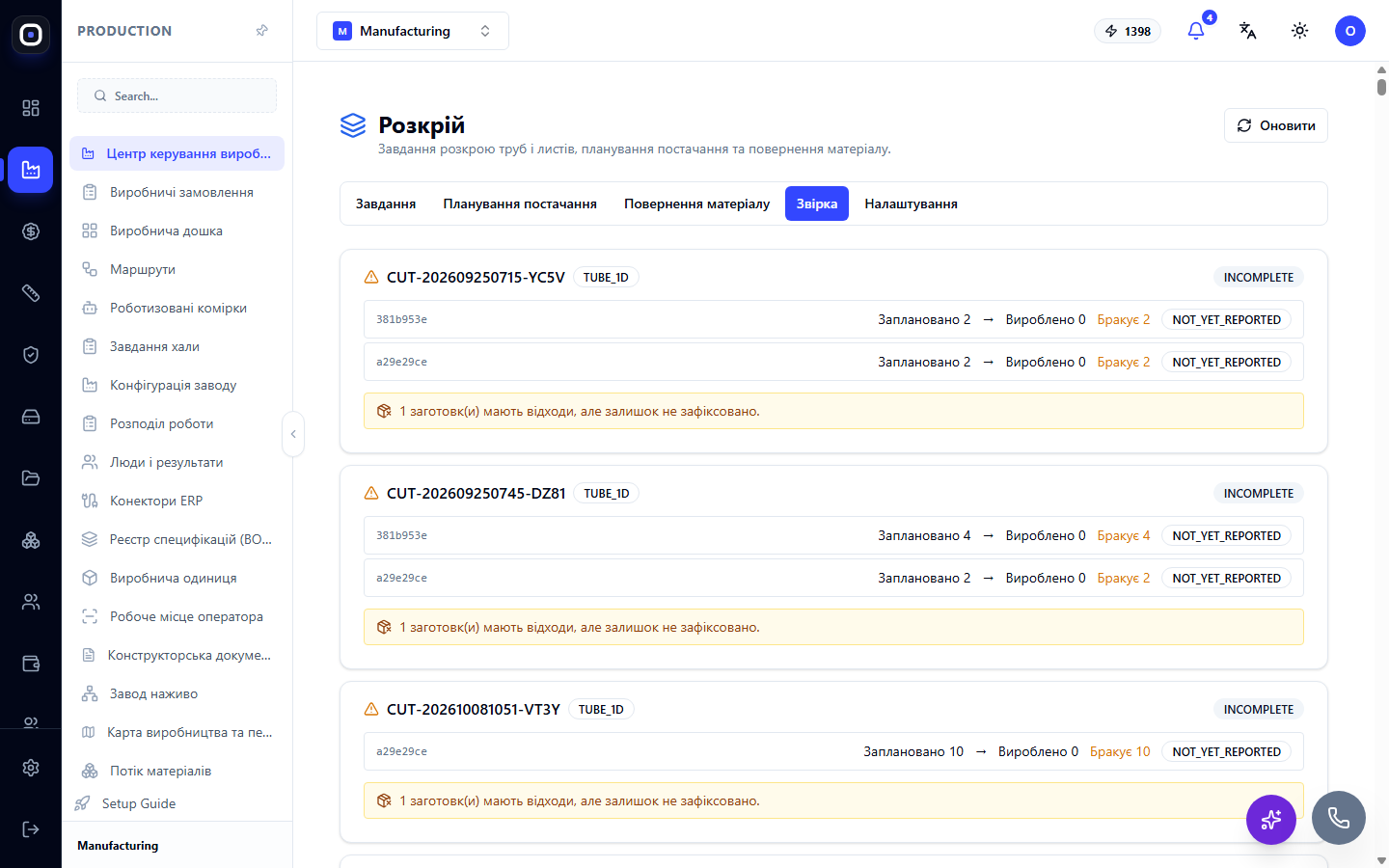The image size is (1389, 868).
Task: Go to Потік матеріалів
Action: point(177,771)
